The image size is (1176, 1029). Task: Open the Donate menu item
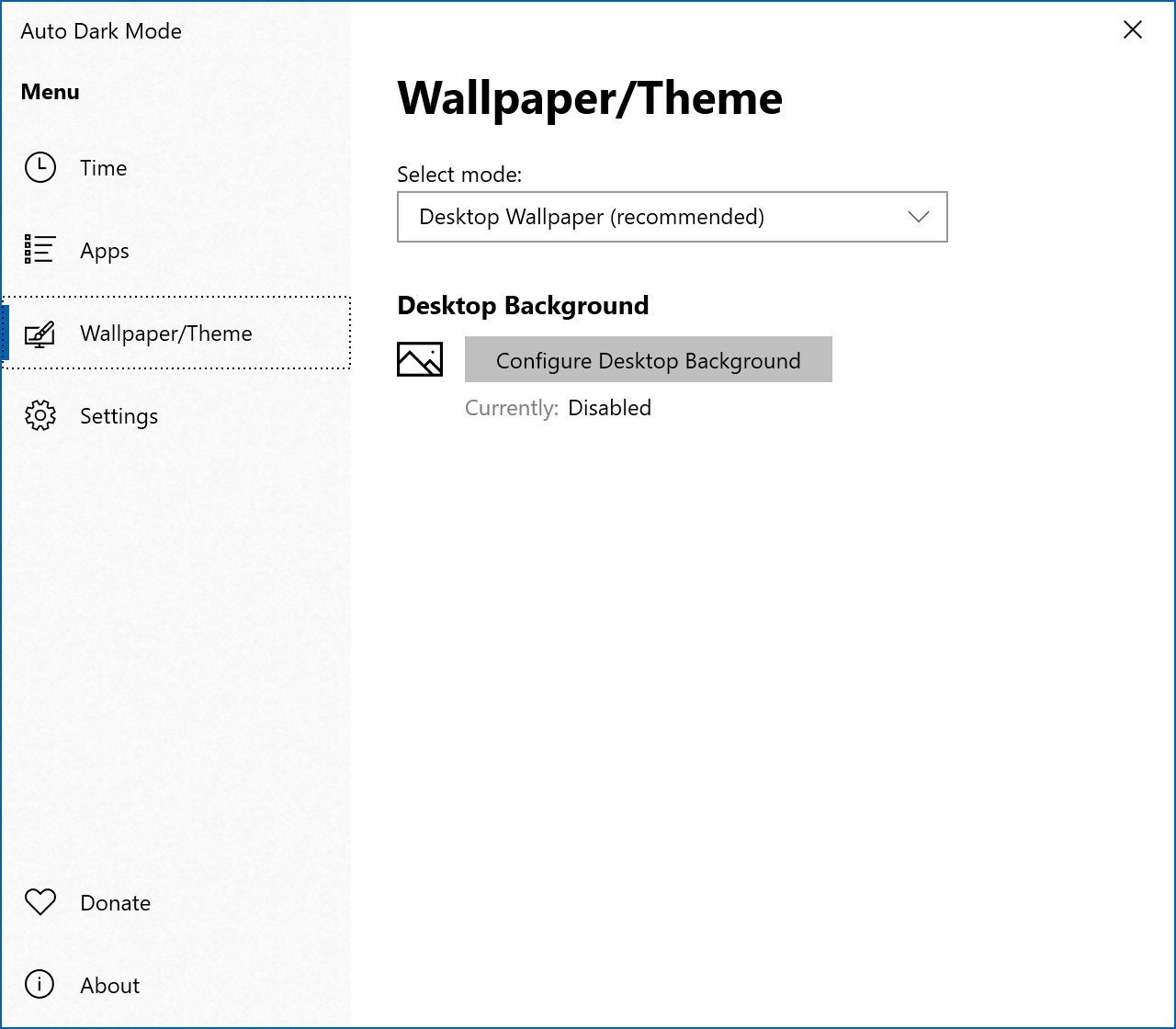coord(176,902)
